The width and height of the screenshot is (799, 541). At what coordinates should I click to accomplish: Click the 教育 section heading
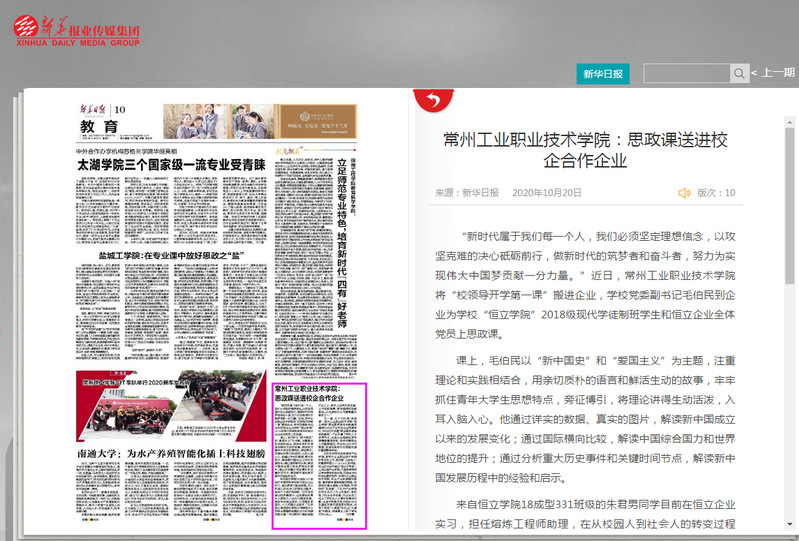(x=100, y=127)
